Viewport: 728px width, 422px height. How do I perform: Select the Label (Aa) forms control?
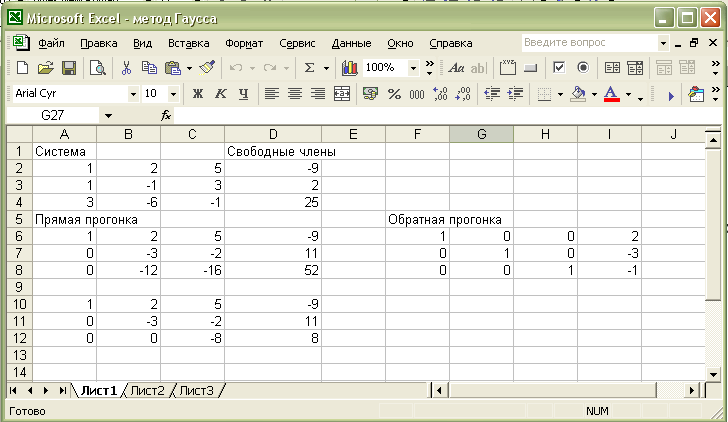click(456, 68)
